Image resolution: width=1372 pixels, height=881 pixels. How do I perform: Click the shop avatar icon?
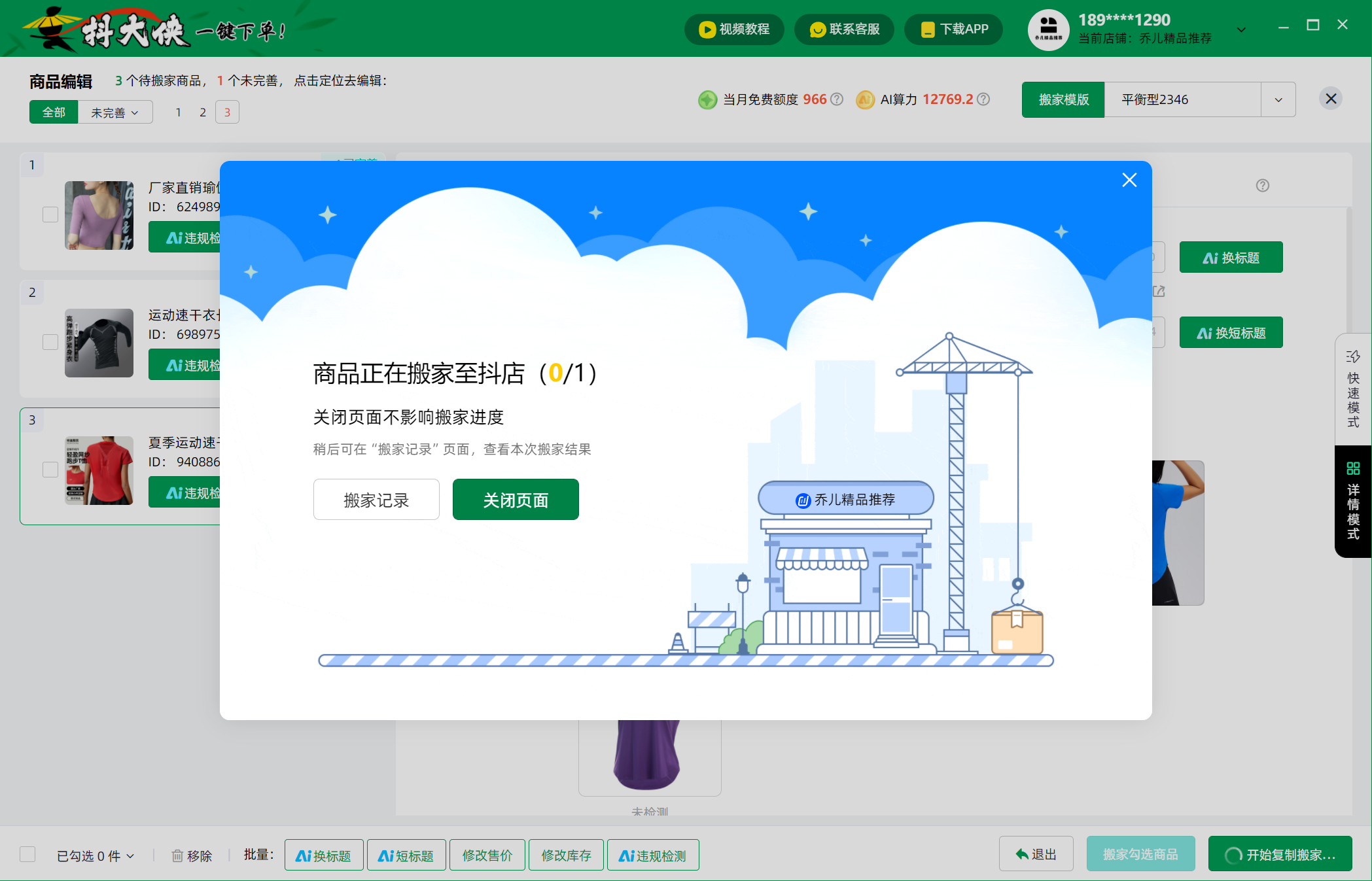[1048, 29]
